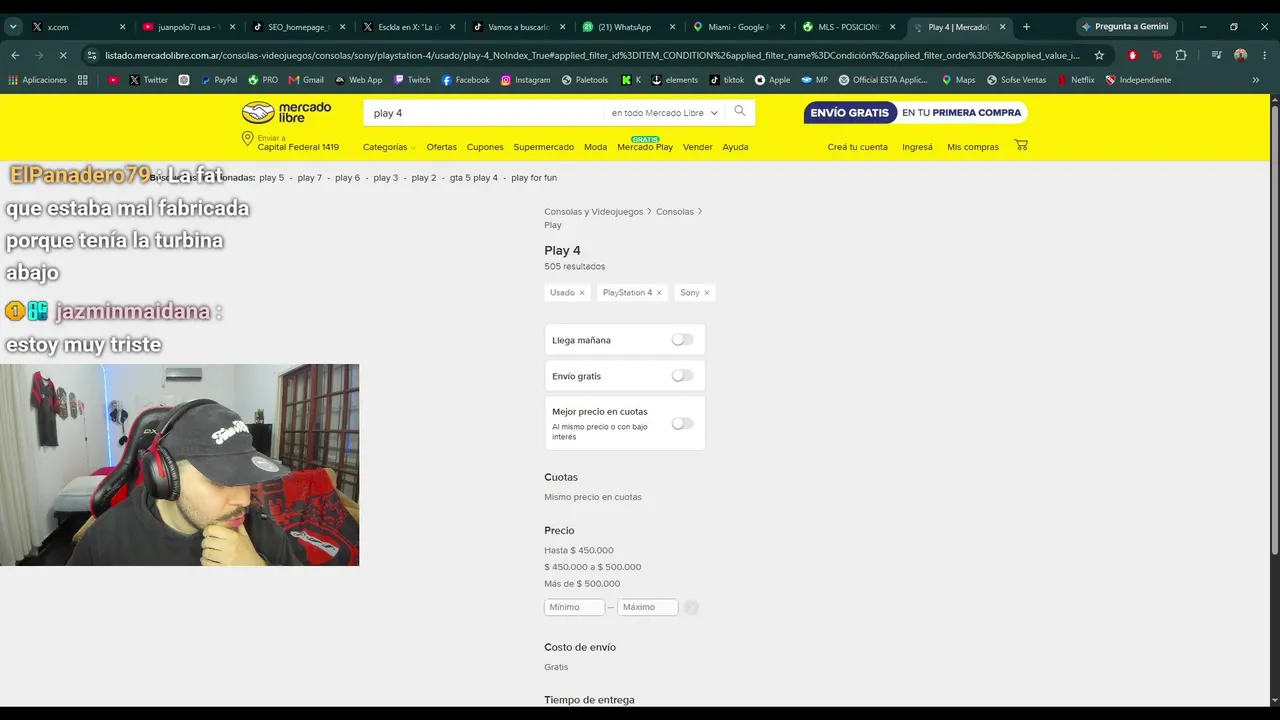
Task: View site information icon in address bar
Action: click(92, 55)
